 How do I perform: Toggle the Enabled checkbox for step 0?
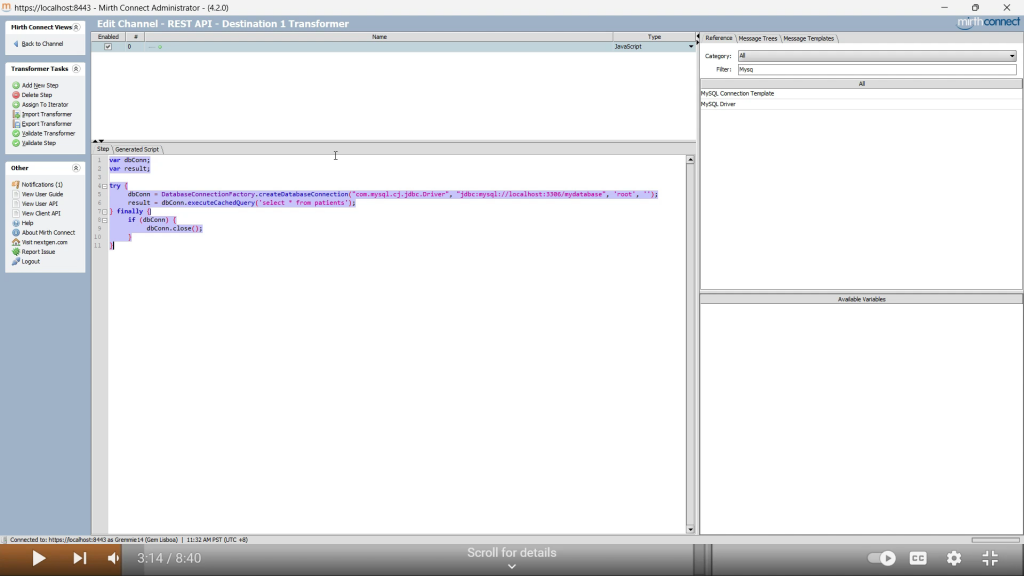(108, 47)
